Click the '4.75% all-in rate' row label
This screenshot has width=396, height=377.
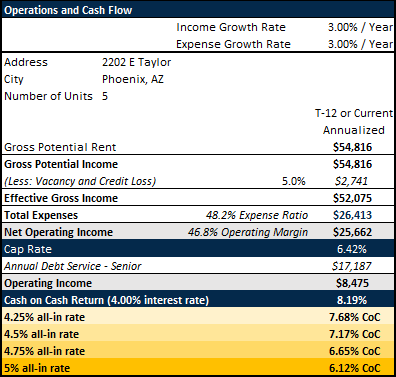pos(44,351)
